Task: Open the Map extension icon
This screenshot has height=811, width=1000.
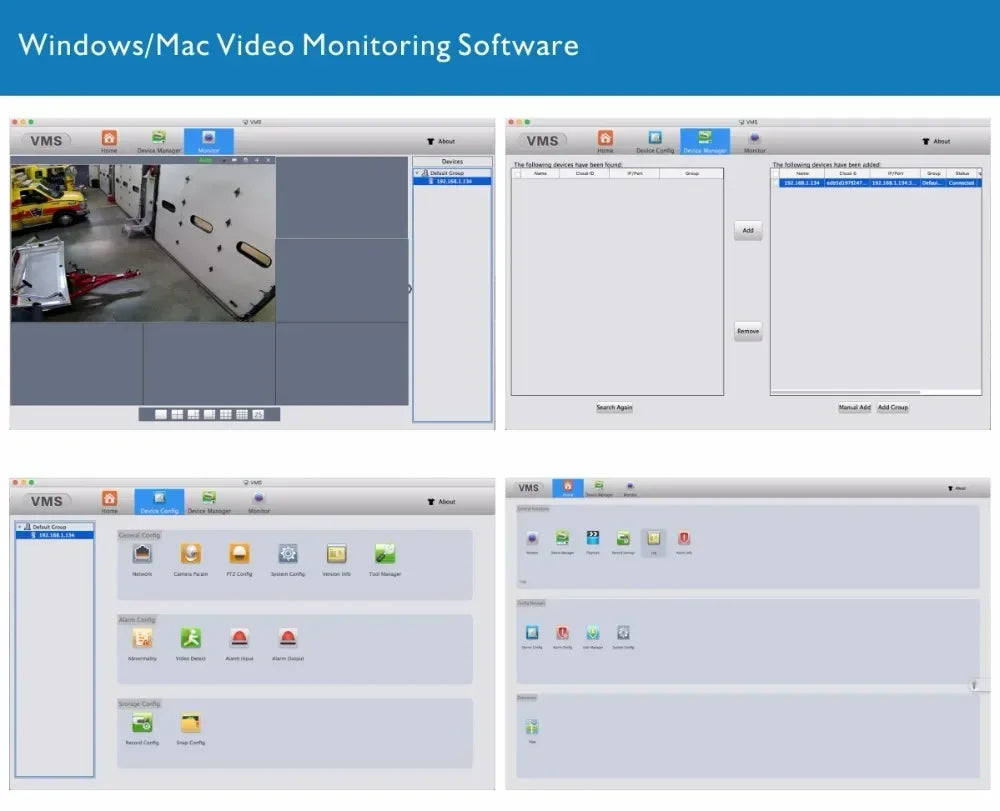Action: pyautogui.click(x=532, y=726)
